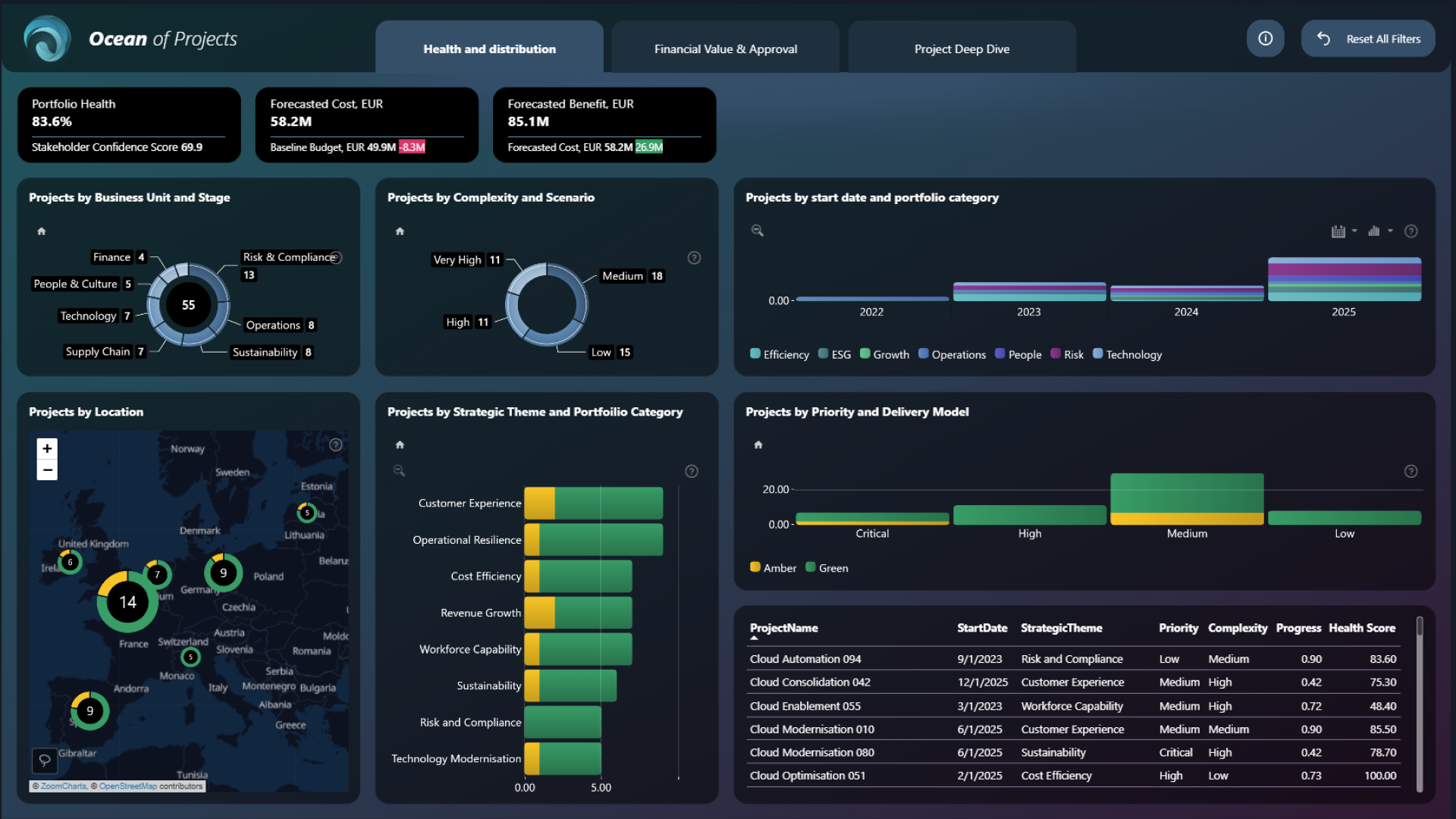The width and height of the screenshot is (1456, 819).
Task: Toggle Green legend item
Action: click(x=827, y=568)
